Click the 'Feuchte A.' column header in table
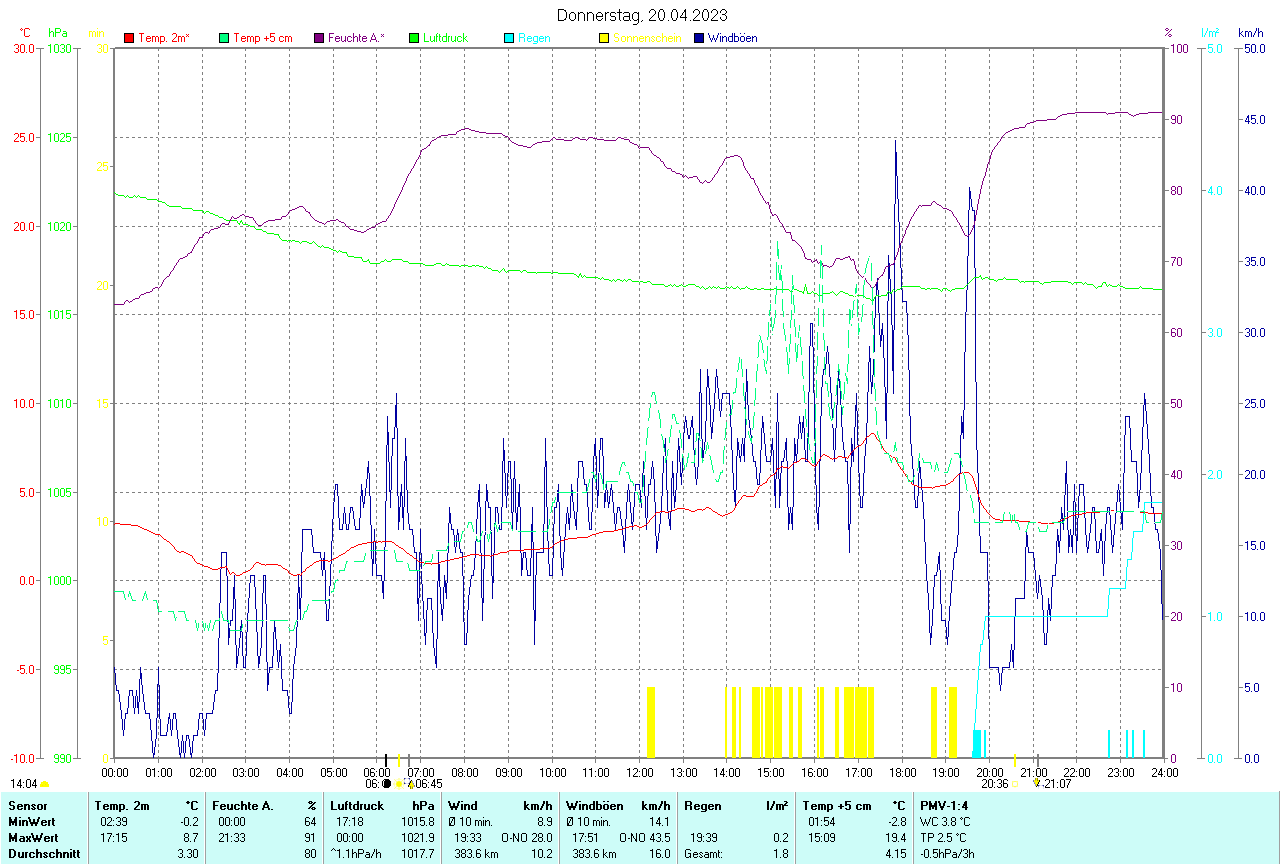The width and height of the screenshot is (1280, 864). click(243, 805)
